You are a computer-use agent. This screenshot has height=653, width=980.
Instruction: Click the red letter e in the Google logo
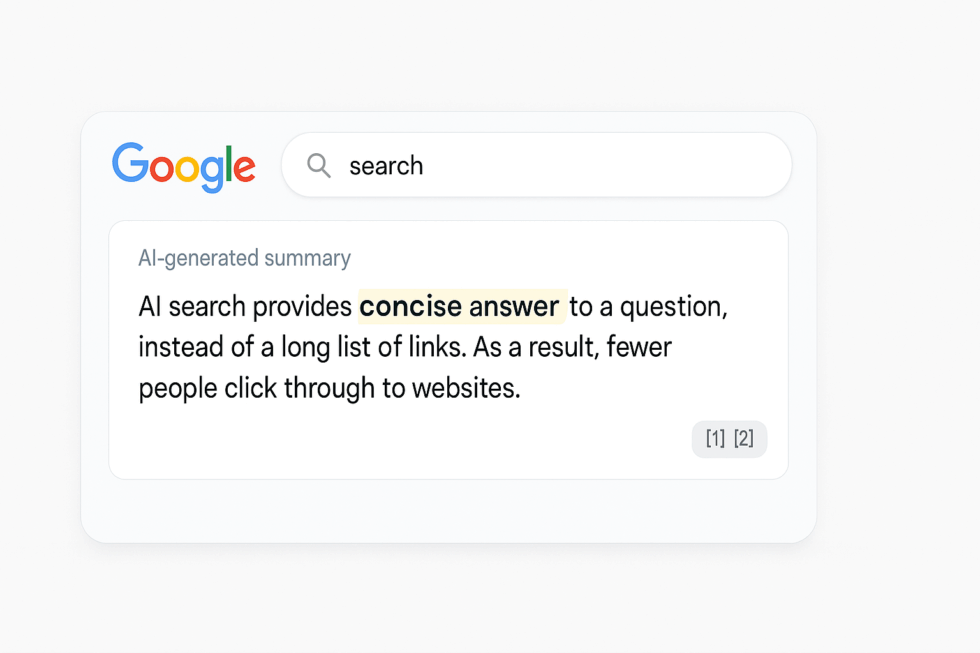[x=243, y=168]
